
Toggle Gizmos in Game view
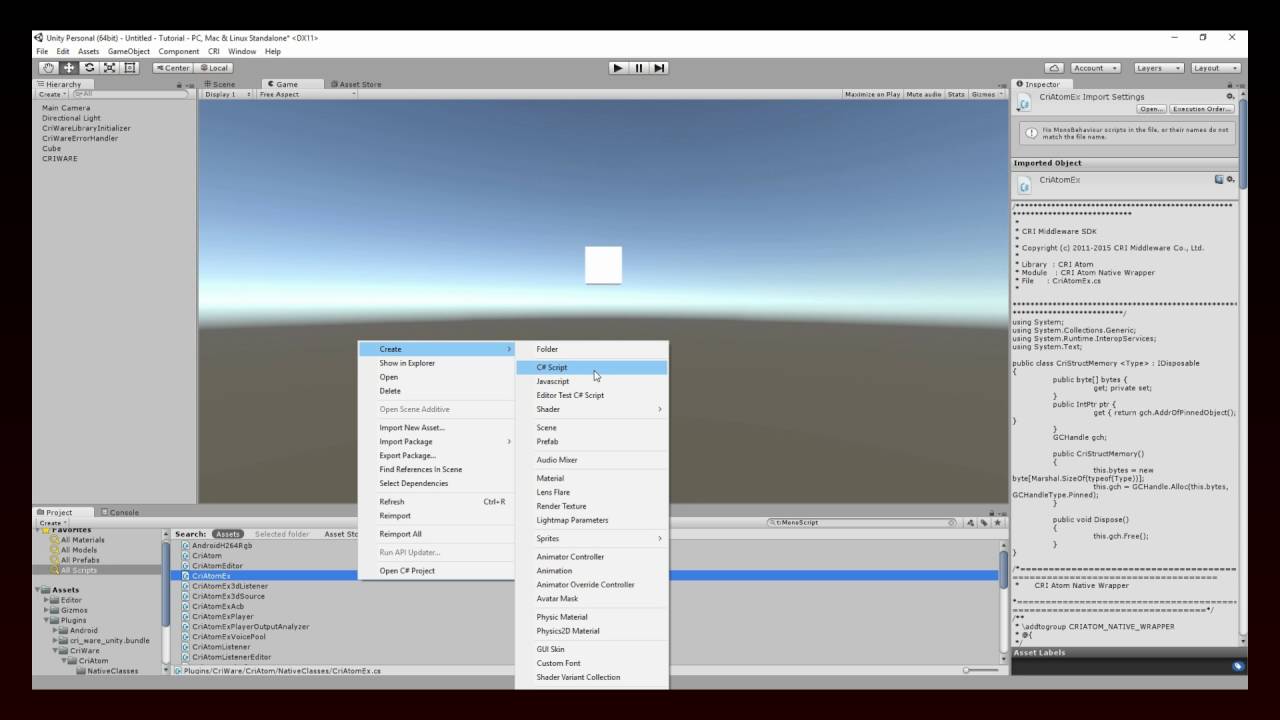[x=986, y=94]
